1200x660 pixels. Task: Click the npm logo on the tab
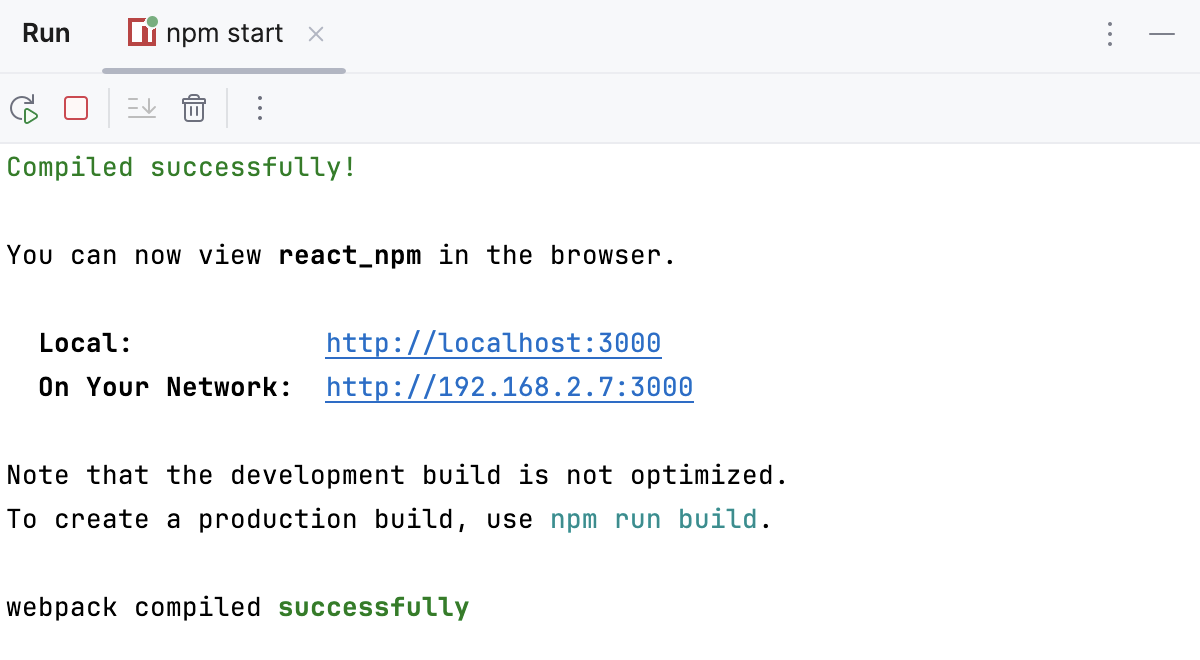click(142, 32)
